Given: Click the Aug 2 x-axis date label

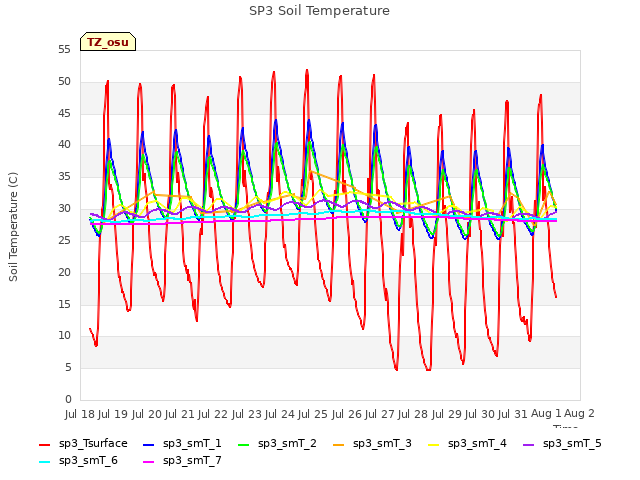Looking at the screenshot, I should pyautogui.click(x=579, y=414).
